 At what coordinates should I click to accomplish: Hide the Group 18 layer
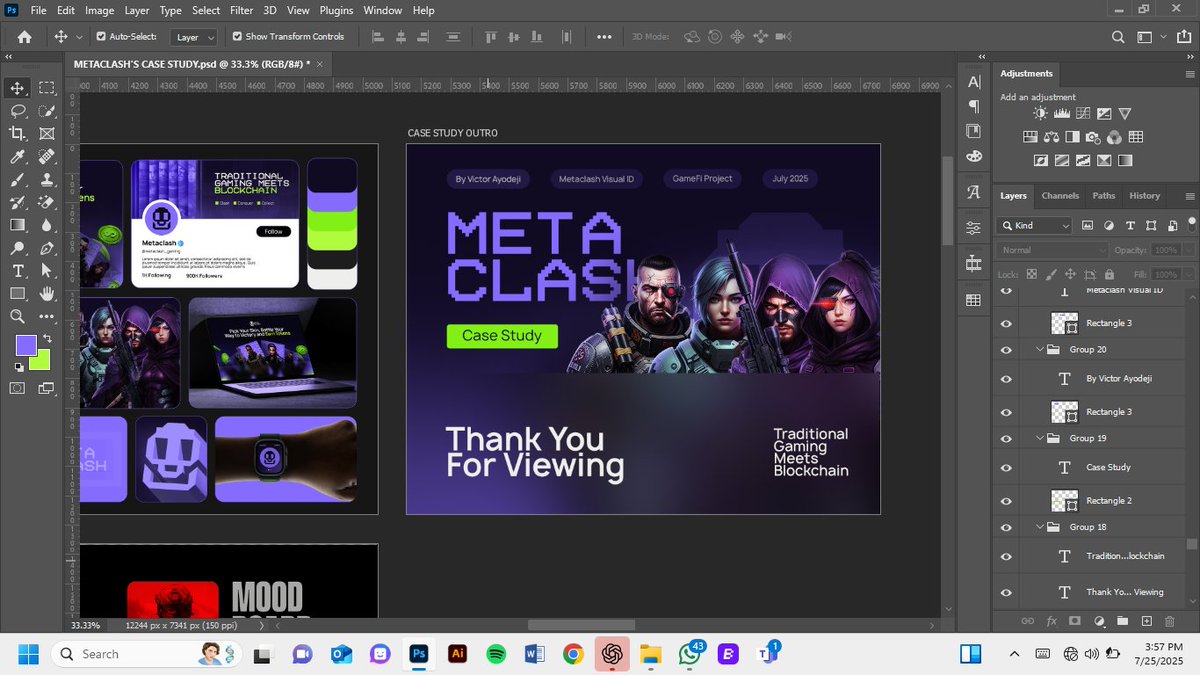point(1006,527)
